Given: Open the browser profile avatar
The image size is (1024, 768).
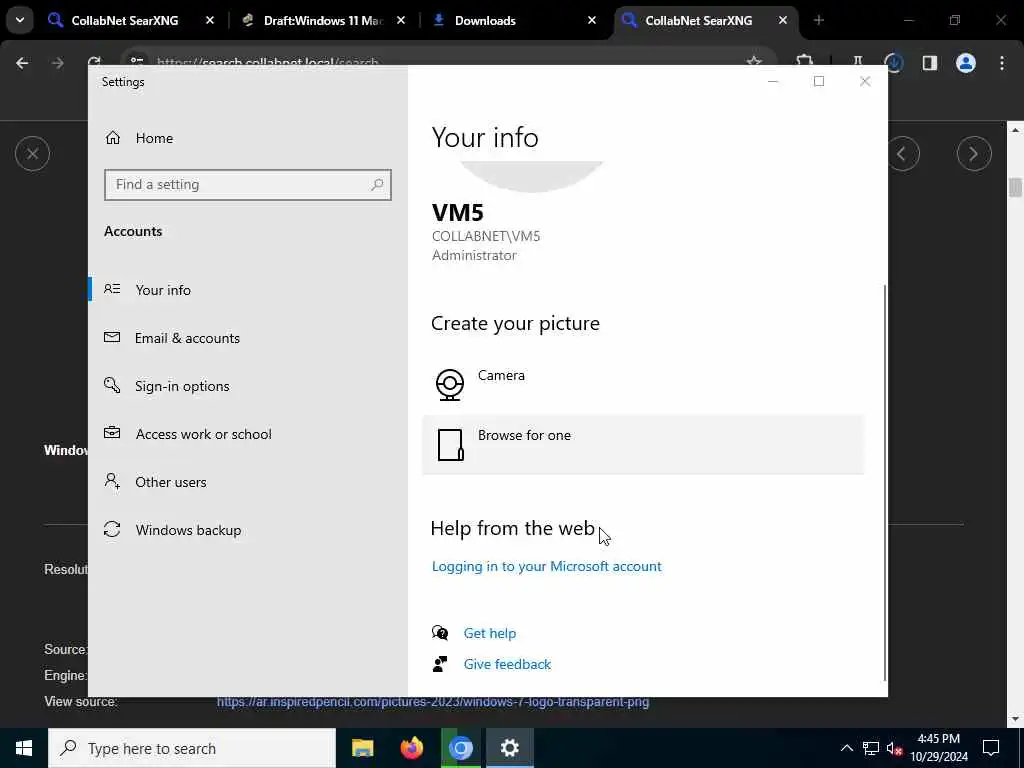Looking at the screenshot, I should (966, 63).
